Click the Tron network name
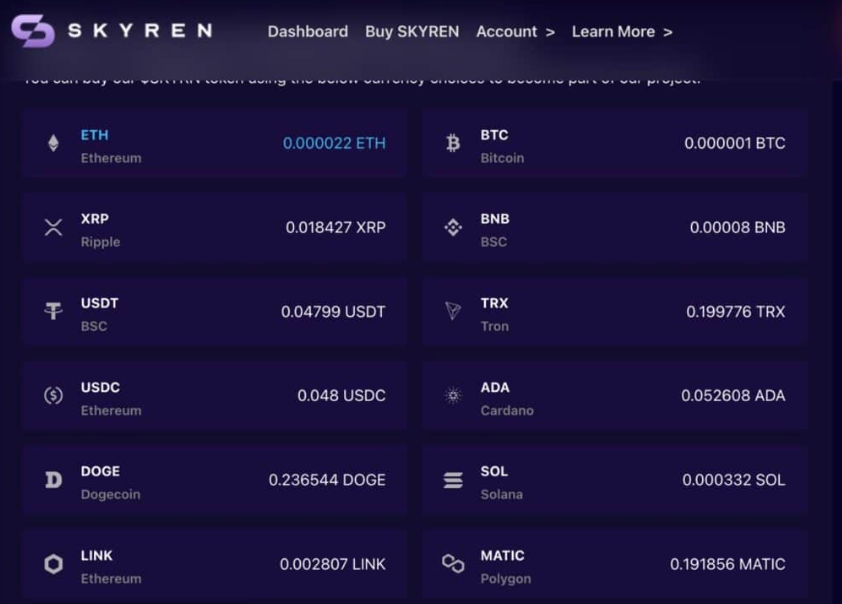The height and width of the screenshot is (604, 842). pos(495,326)
